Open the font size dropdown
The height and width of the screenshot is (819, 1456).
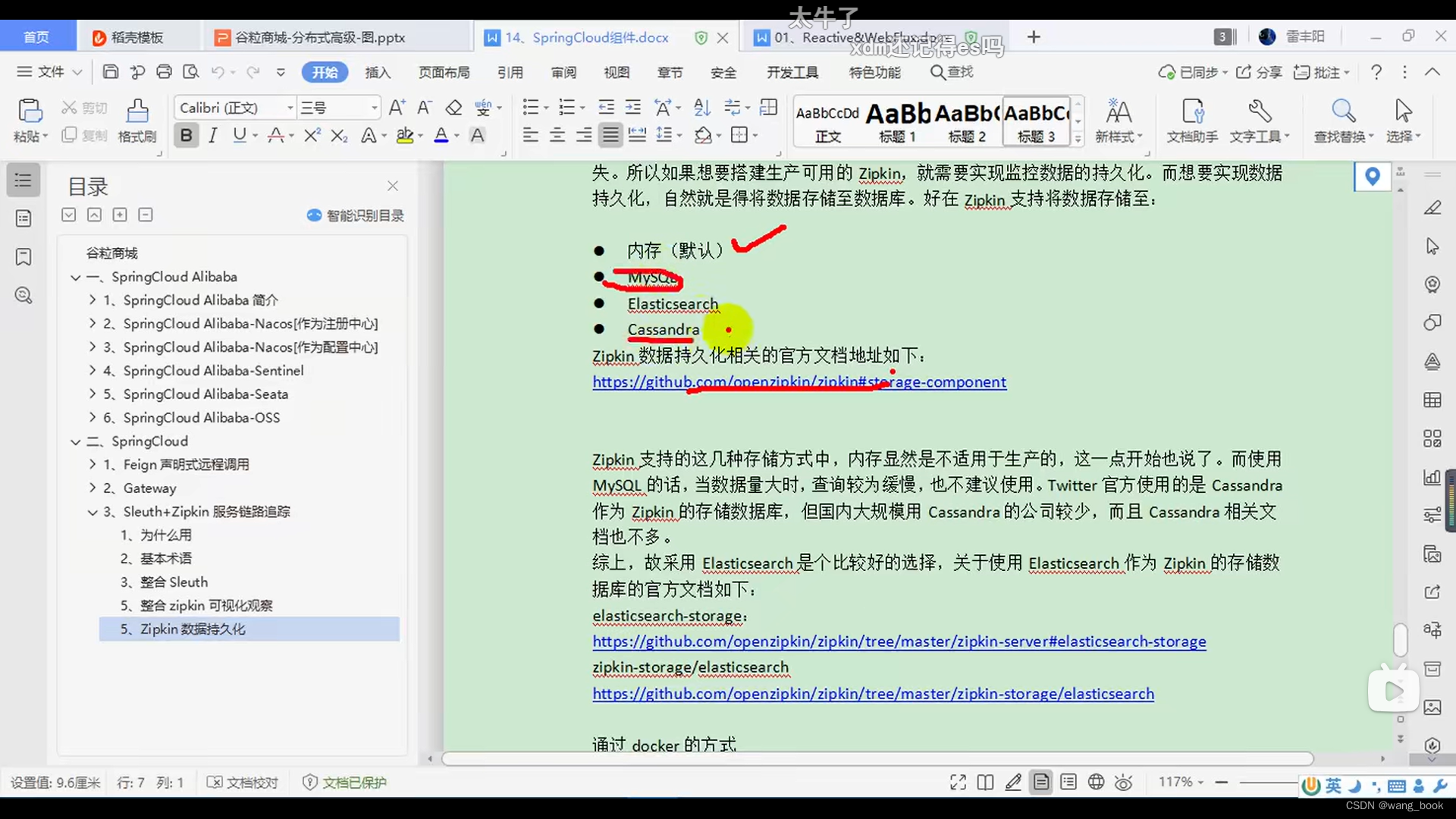coord(374,108)
